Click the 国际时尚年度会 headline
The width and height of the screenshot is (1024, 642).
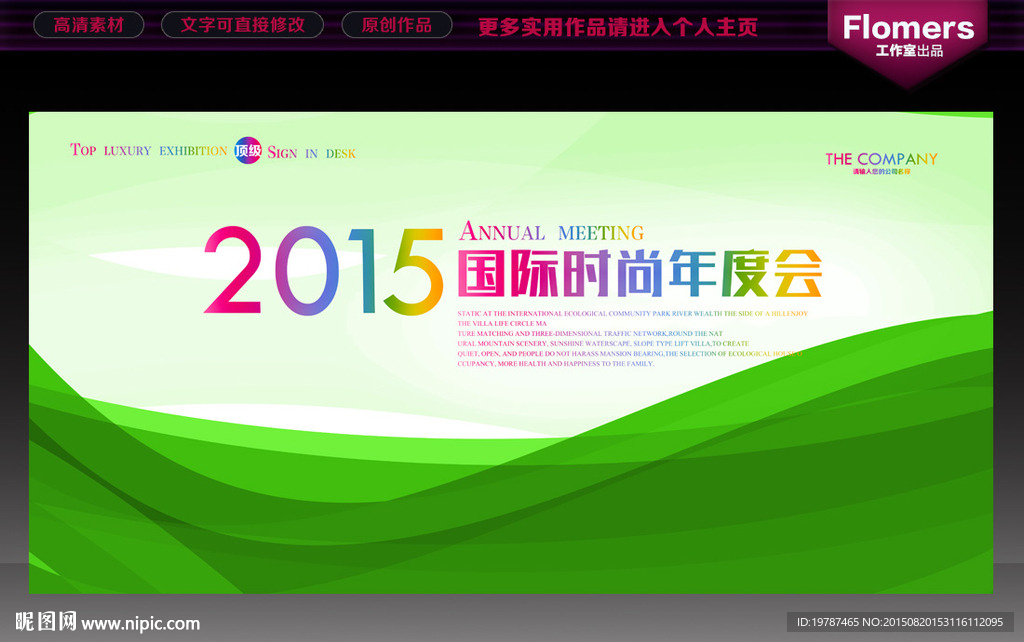pos(639,273)
